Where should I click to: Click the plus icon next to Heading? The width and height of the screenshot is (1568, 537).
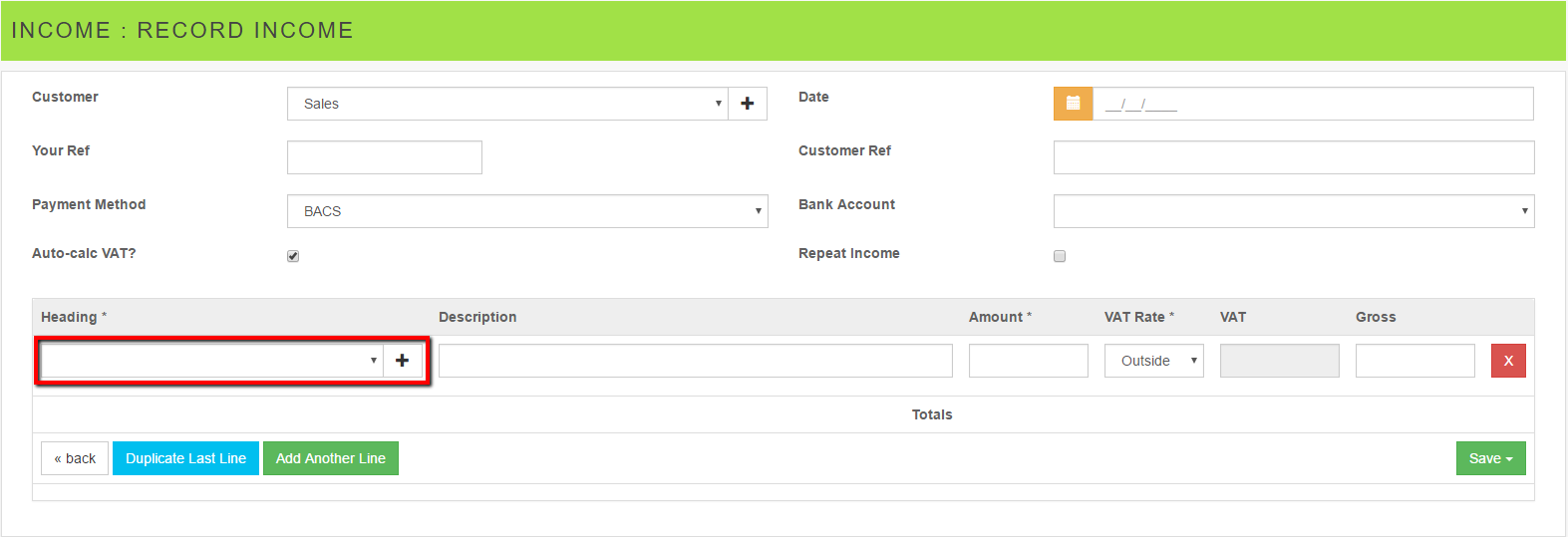[x=403, y=361]
